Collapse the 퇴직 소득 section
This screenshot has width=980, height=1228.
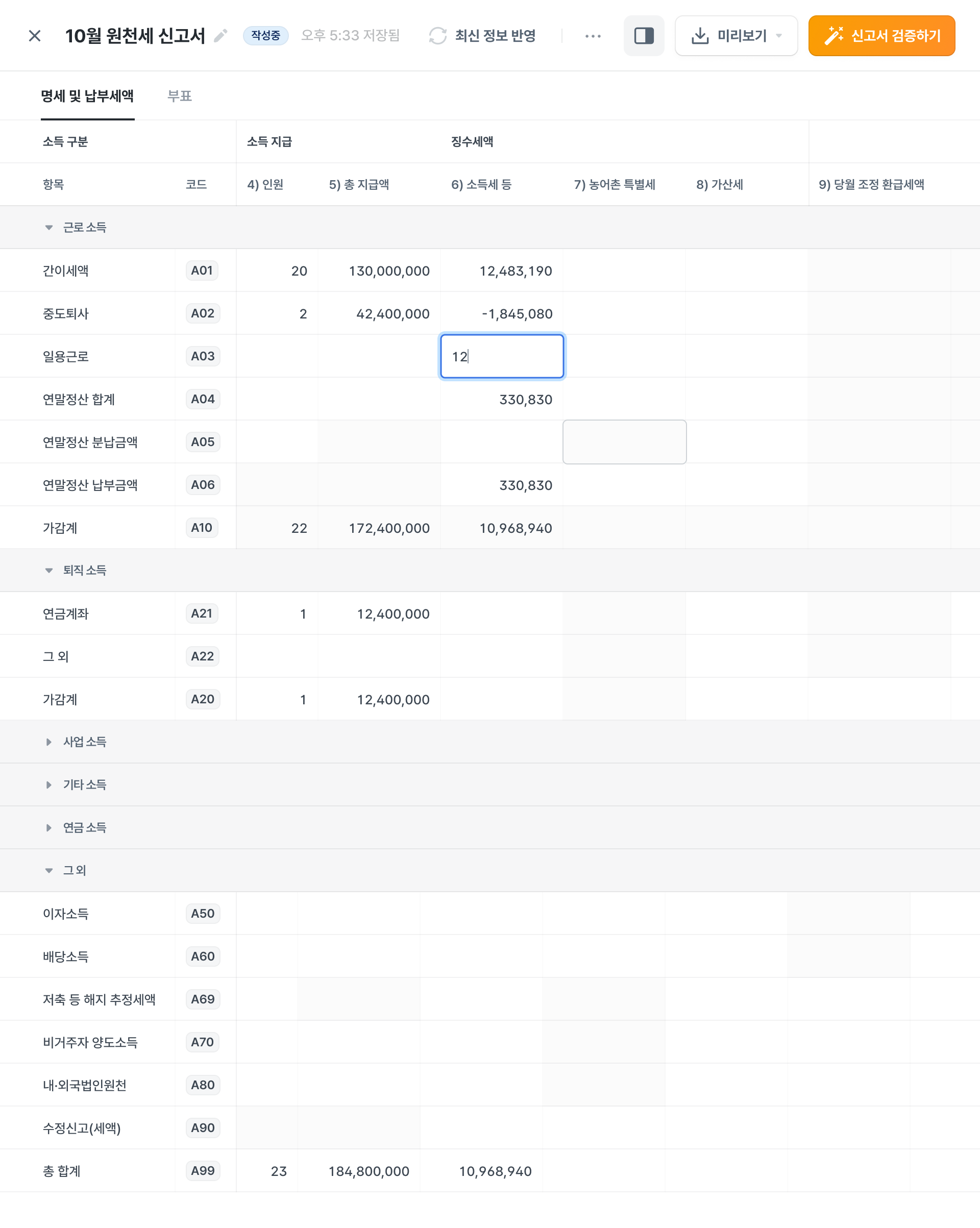click(x=49, y=570)
